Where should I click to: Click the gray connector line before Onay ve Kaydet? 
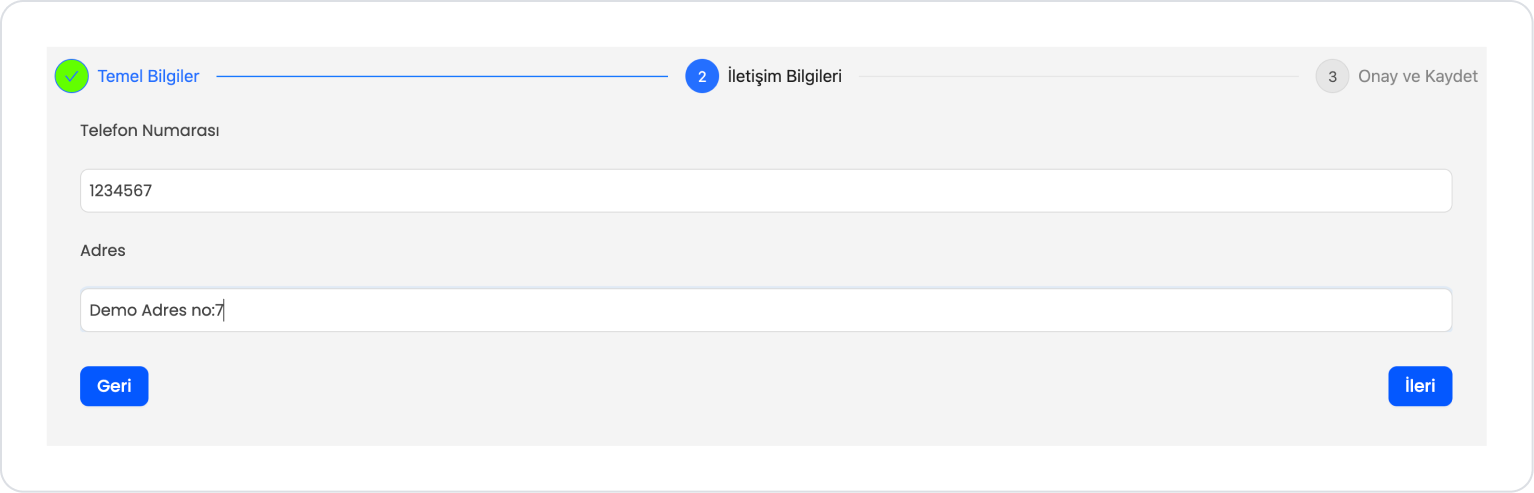click(x=1079, y=76)
